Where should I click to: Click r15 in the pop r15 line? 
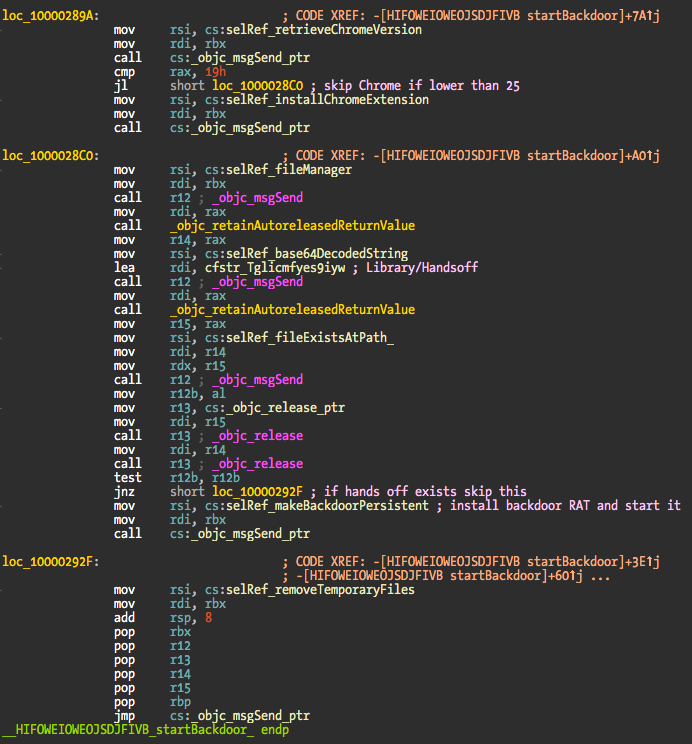[x=180, y=688]
